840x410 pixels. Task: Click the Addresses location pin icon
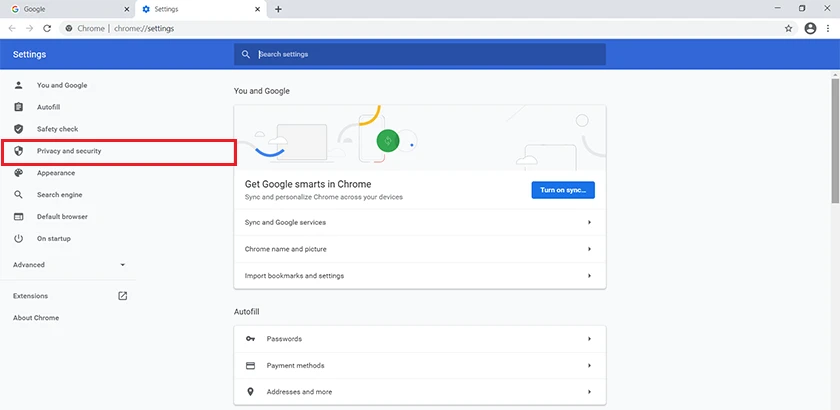click(250, 392)
